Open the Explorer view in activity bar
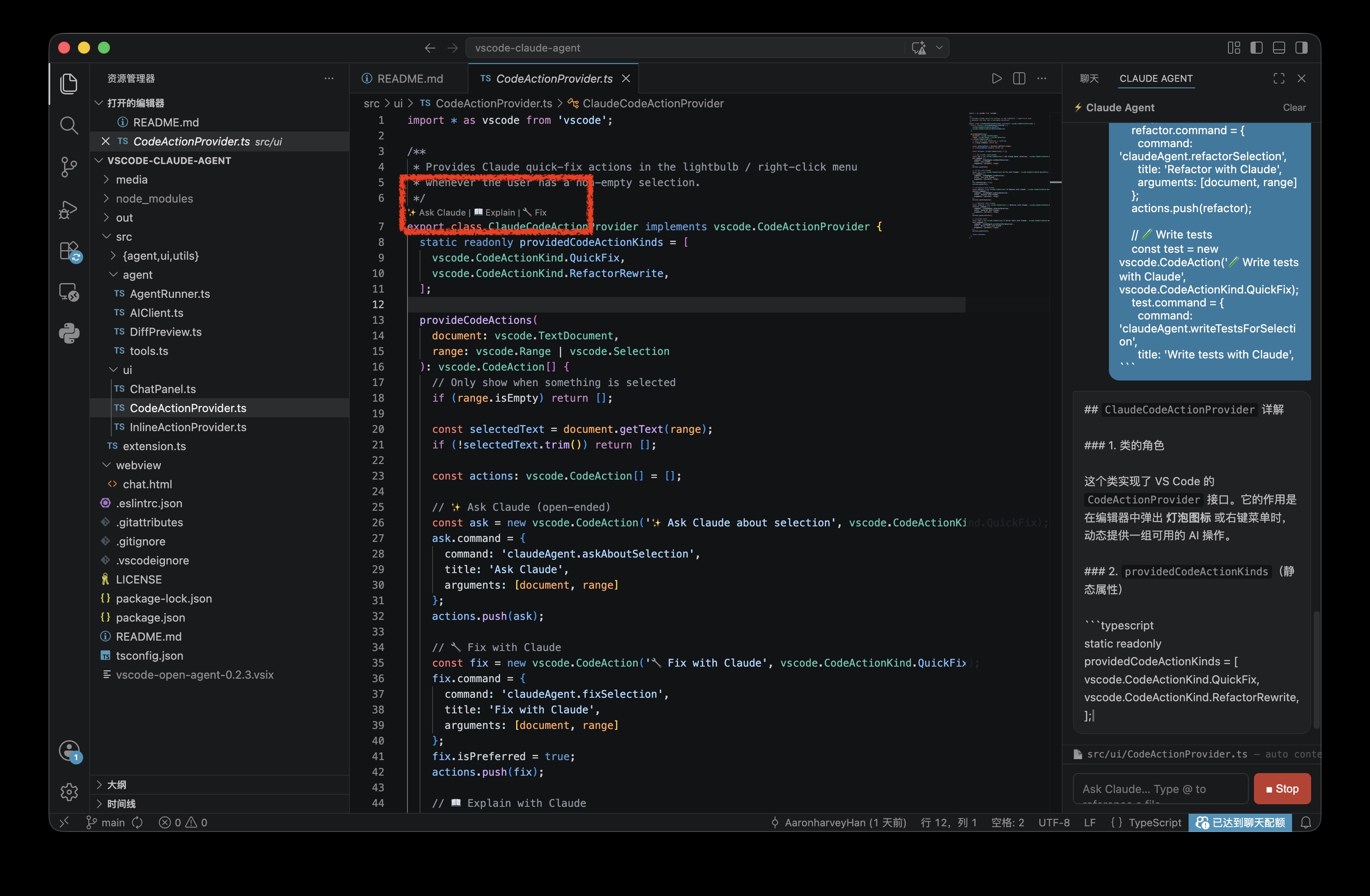1370x896 pixels. tap(69, 84)
